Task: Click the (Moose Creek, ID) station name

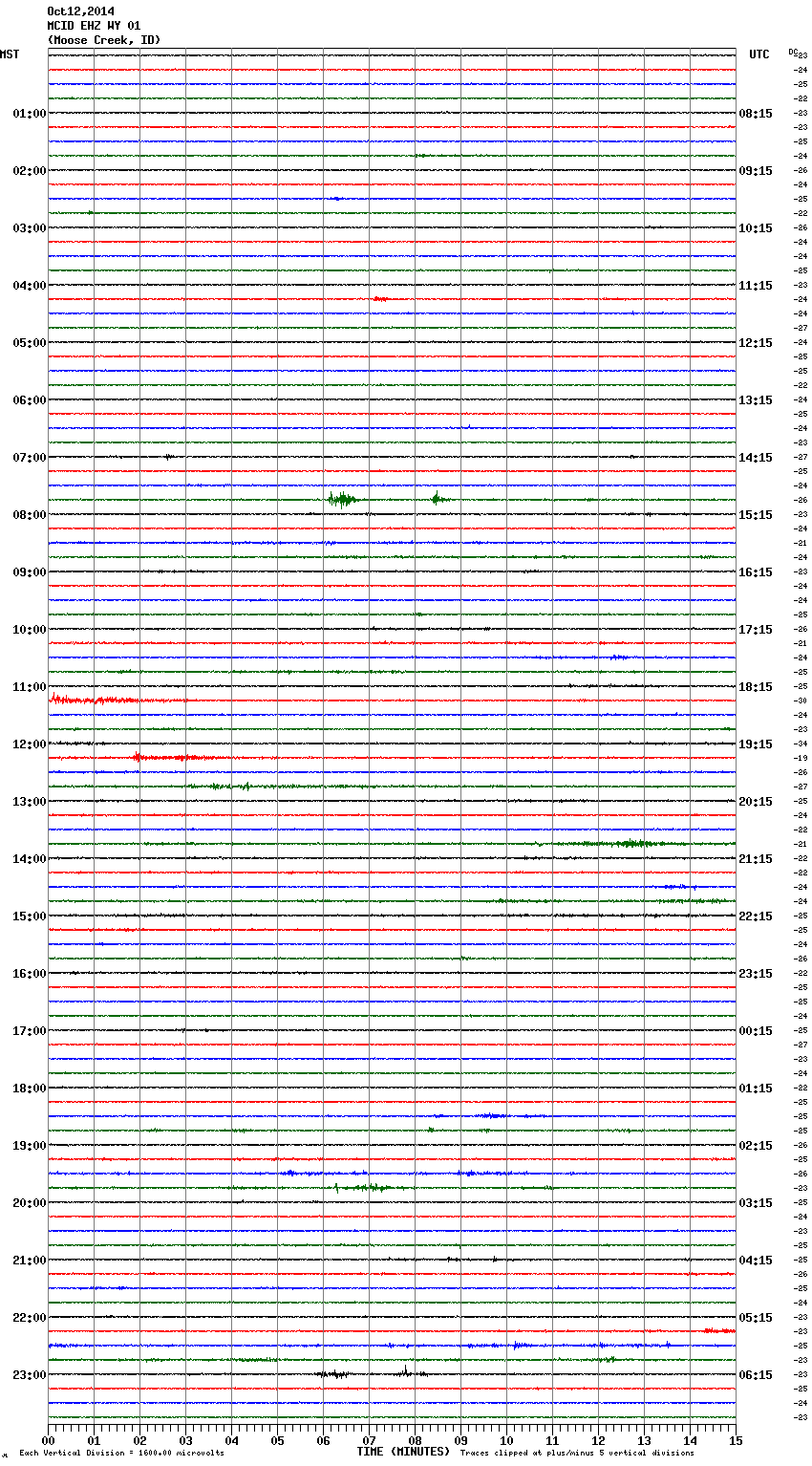Action: 103,40
